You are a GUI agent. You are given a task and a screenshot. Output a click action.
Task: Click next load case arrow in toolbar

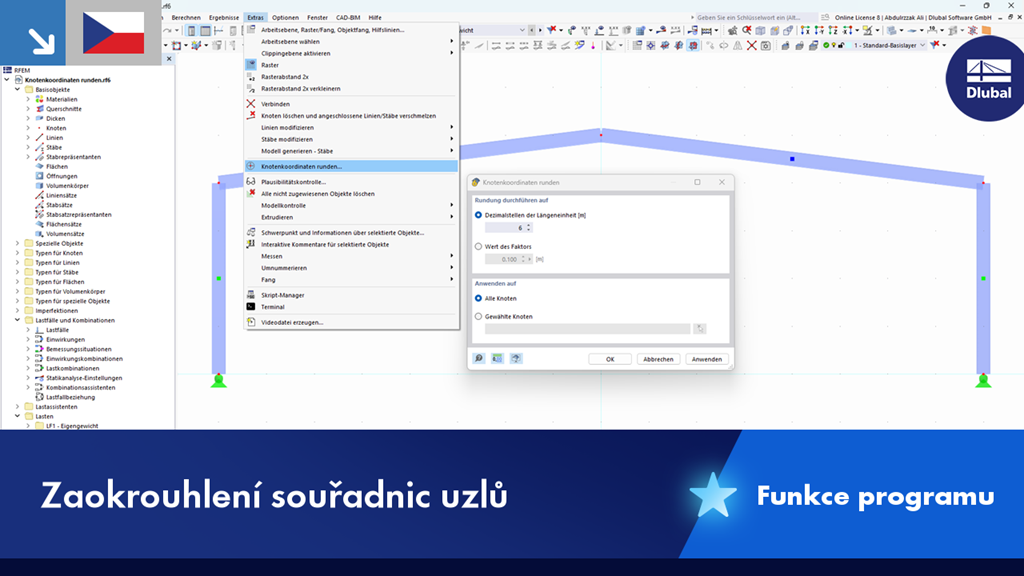(540, 30)
